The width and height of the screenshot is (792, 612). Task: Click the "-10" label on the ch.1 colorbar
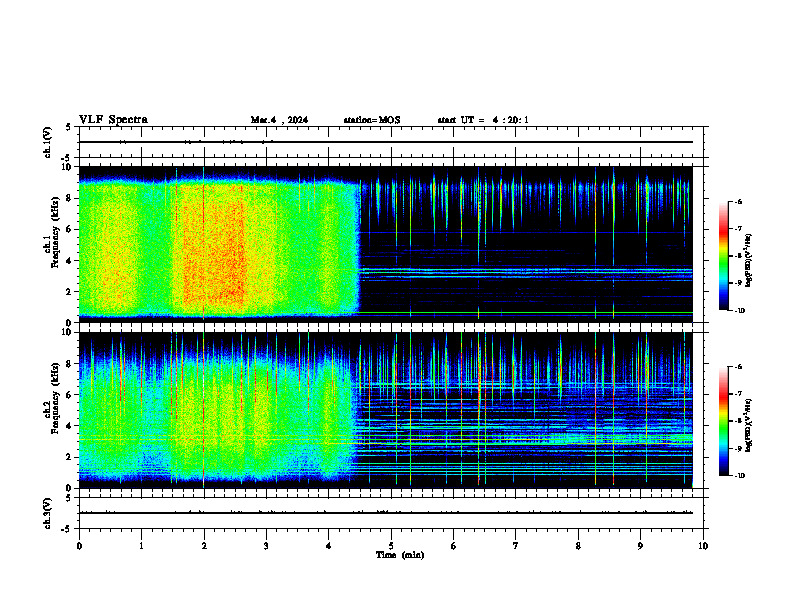(x=739, y=311)
